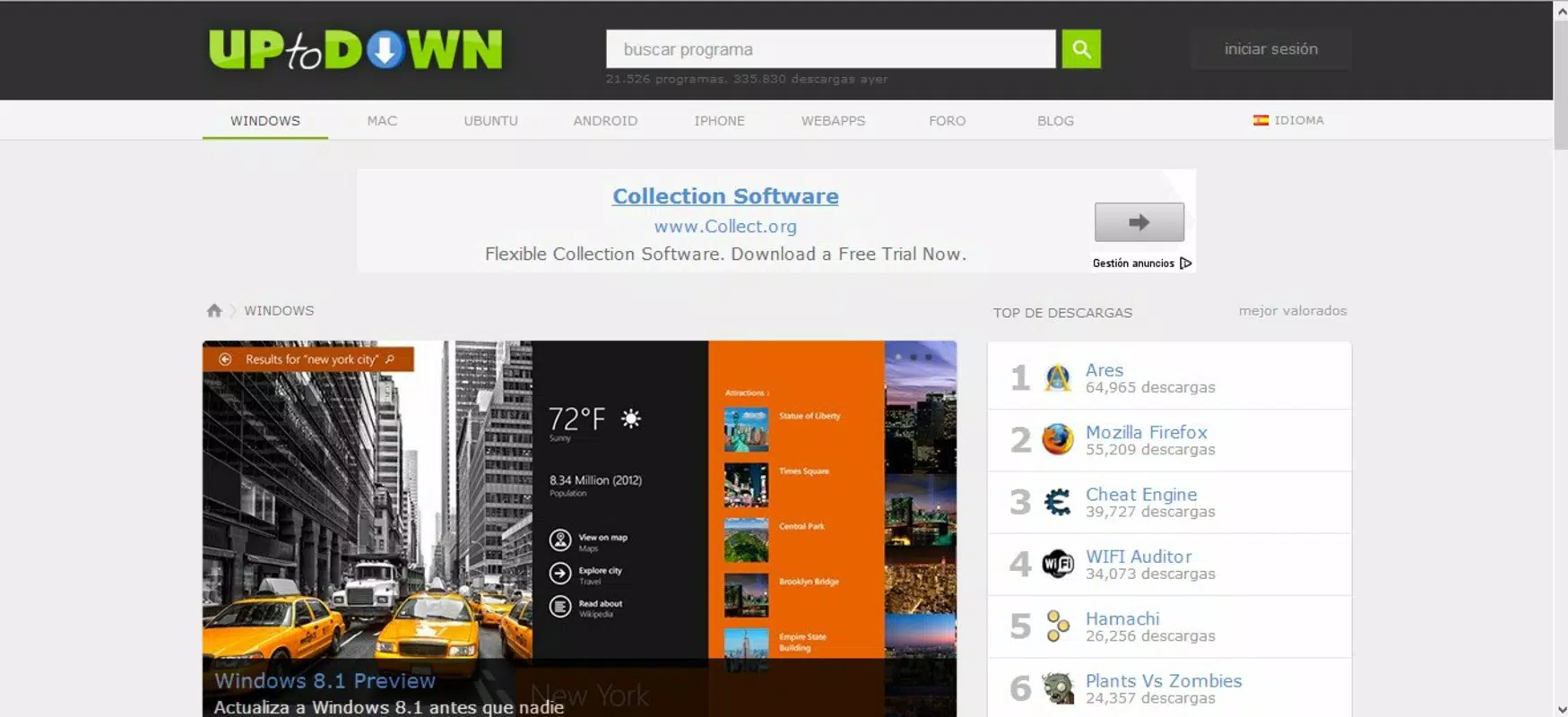The image size is (1568, 717).
Task: Click the www.Collect.org link
Action: point(725,227)
